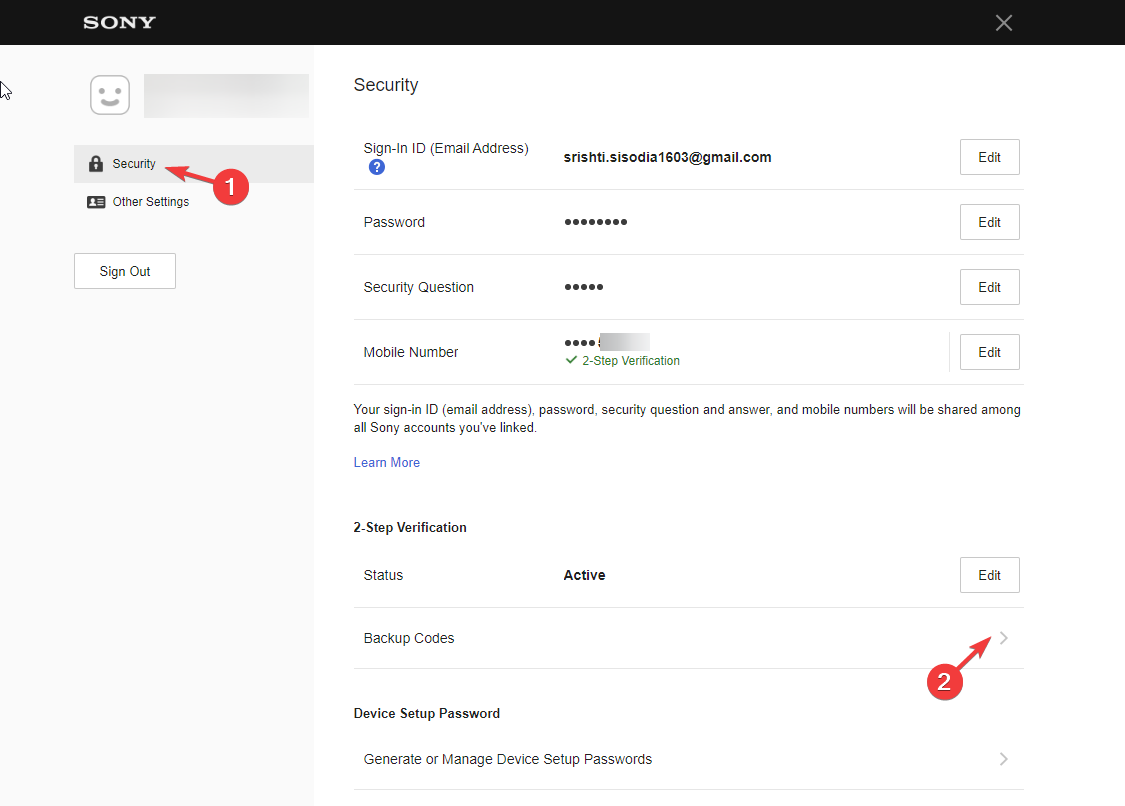The height and width of the screenshot is (806, 1125).
Task: Click the Sony logo
Action: pyautogui.click(x=119, y=22)
